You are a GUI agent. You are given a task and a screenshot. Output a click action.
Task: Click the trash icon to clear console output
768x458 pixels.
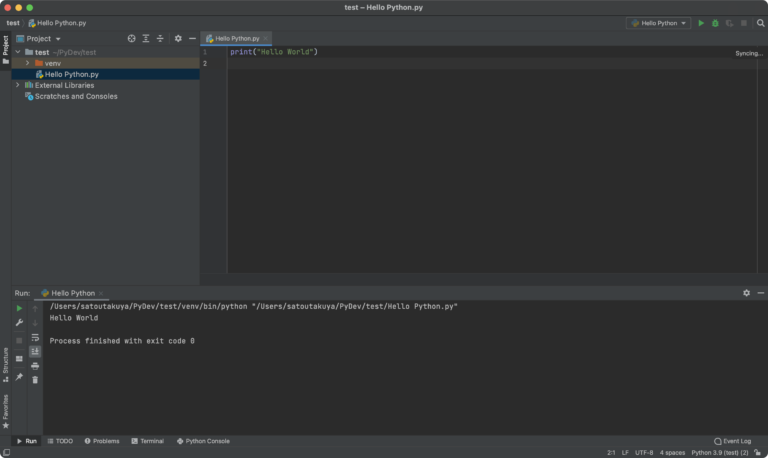[x=35, y=379]
